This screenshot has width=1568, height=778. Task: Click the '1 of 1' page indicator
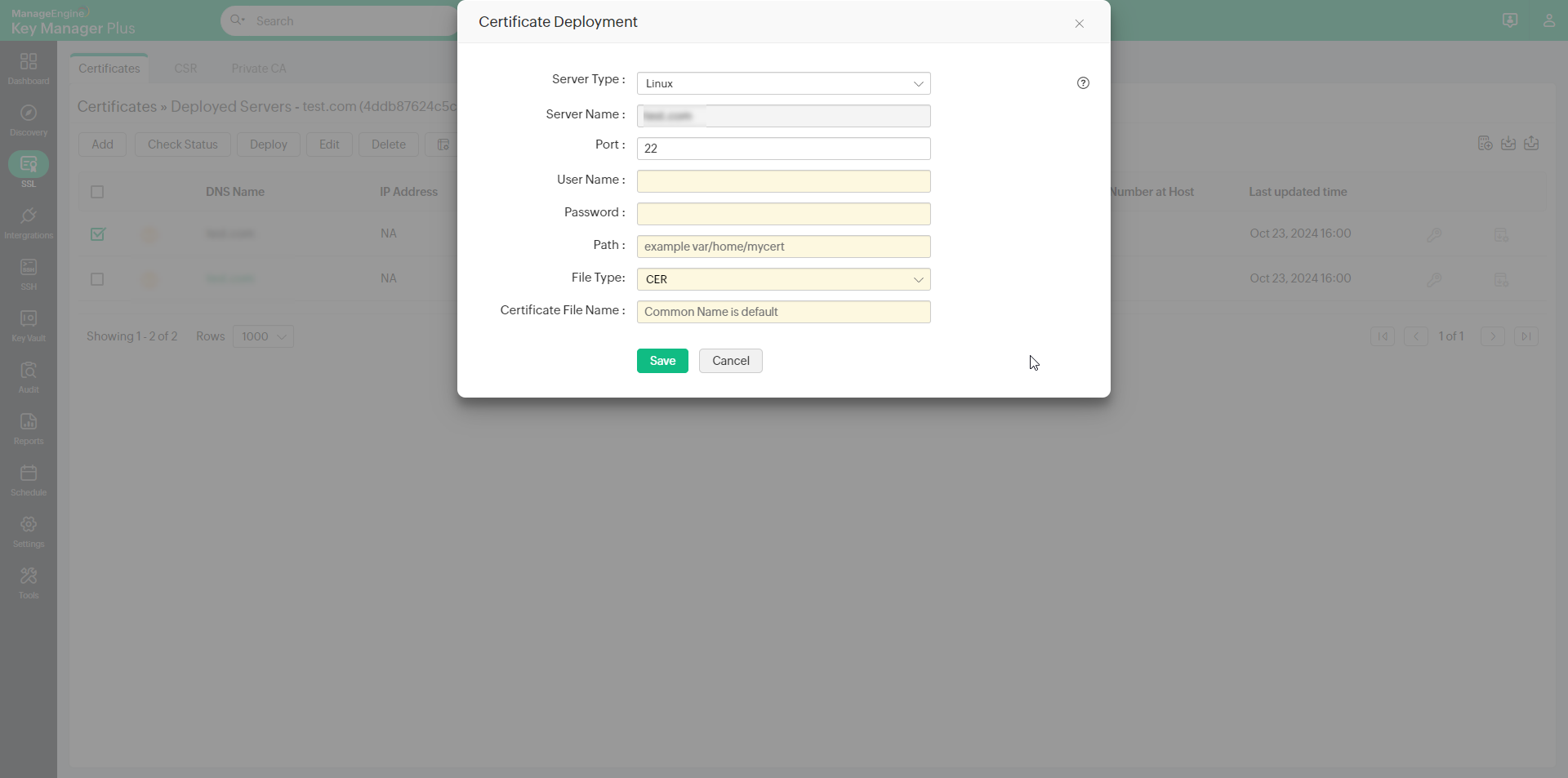1451,336
